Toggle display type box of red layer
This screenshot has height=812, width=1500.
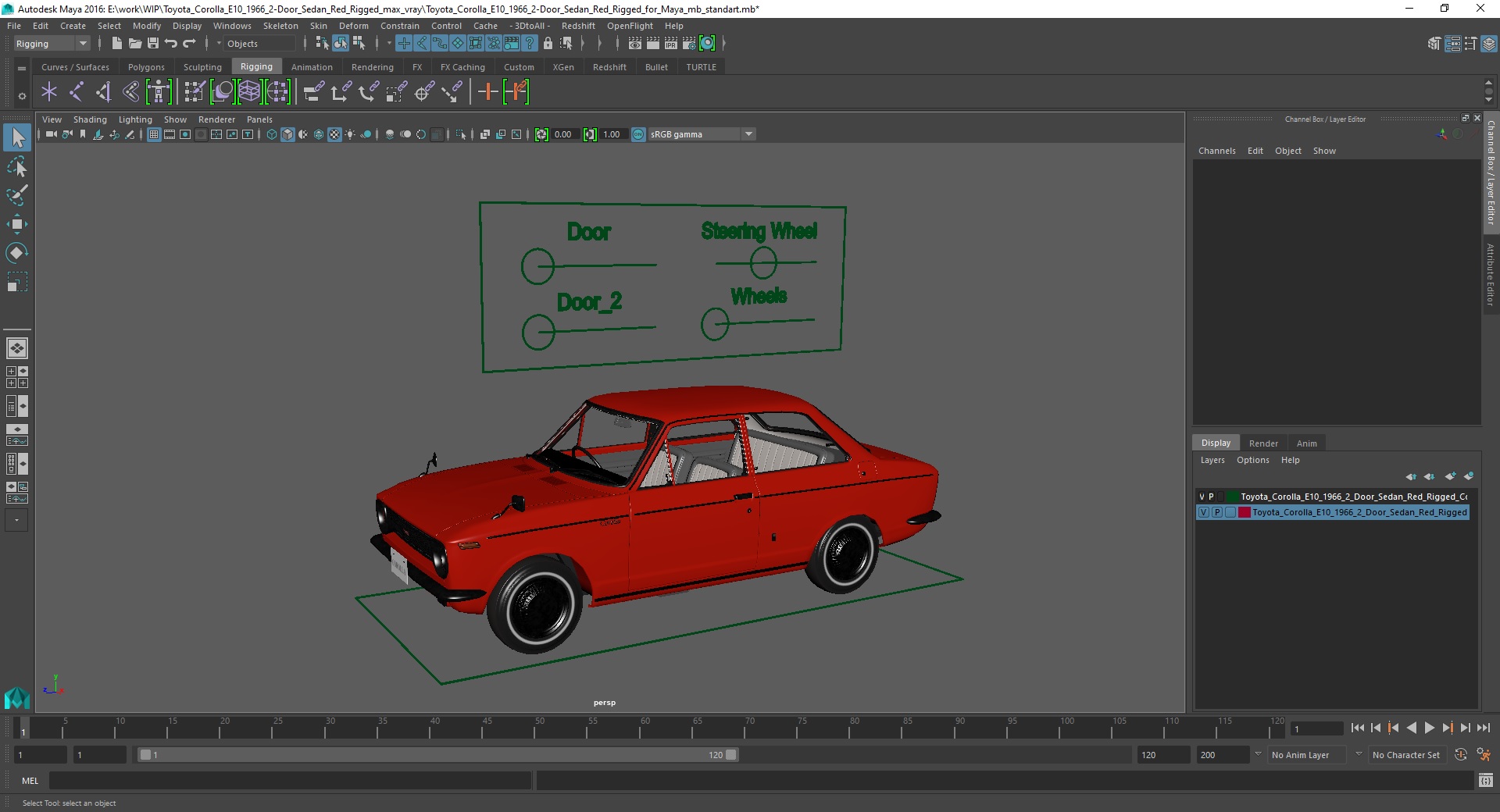(x=1230, y=512)
